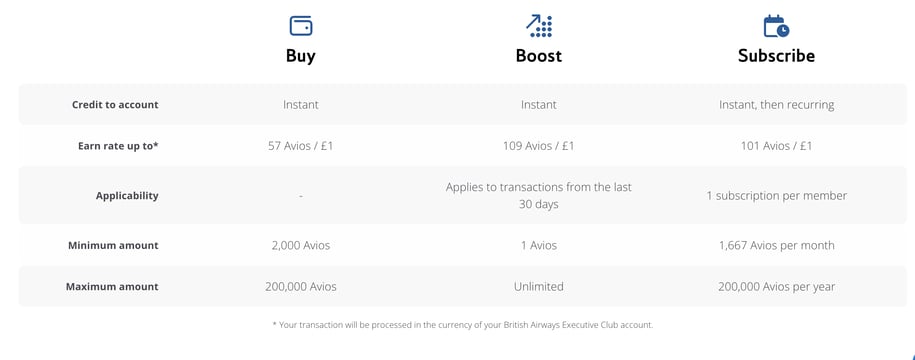Click the 57 Avios / £1 value
915x360 pixels.
coord(301,146)
